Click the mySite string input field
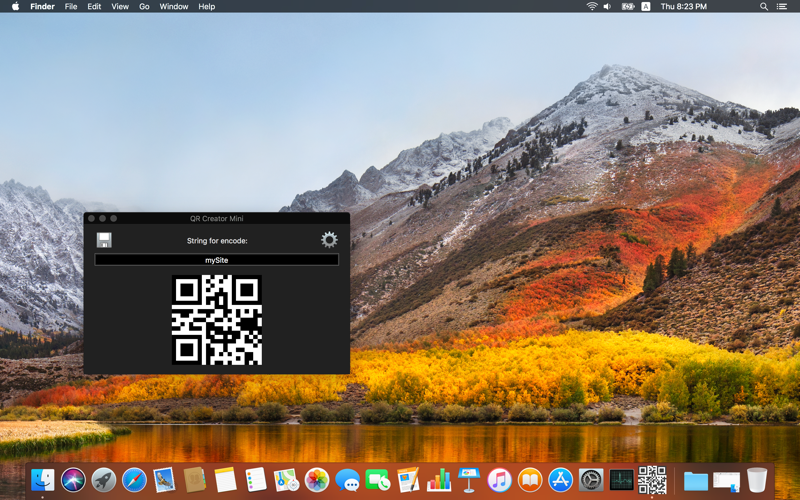Screen dimensions: 800x500 pyautogui.click(x=216, y=260)
